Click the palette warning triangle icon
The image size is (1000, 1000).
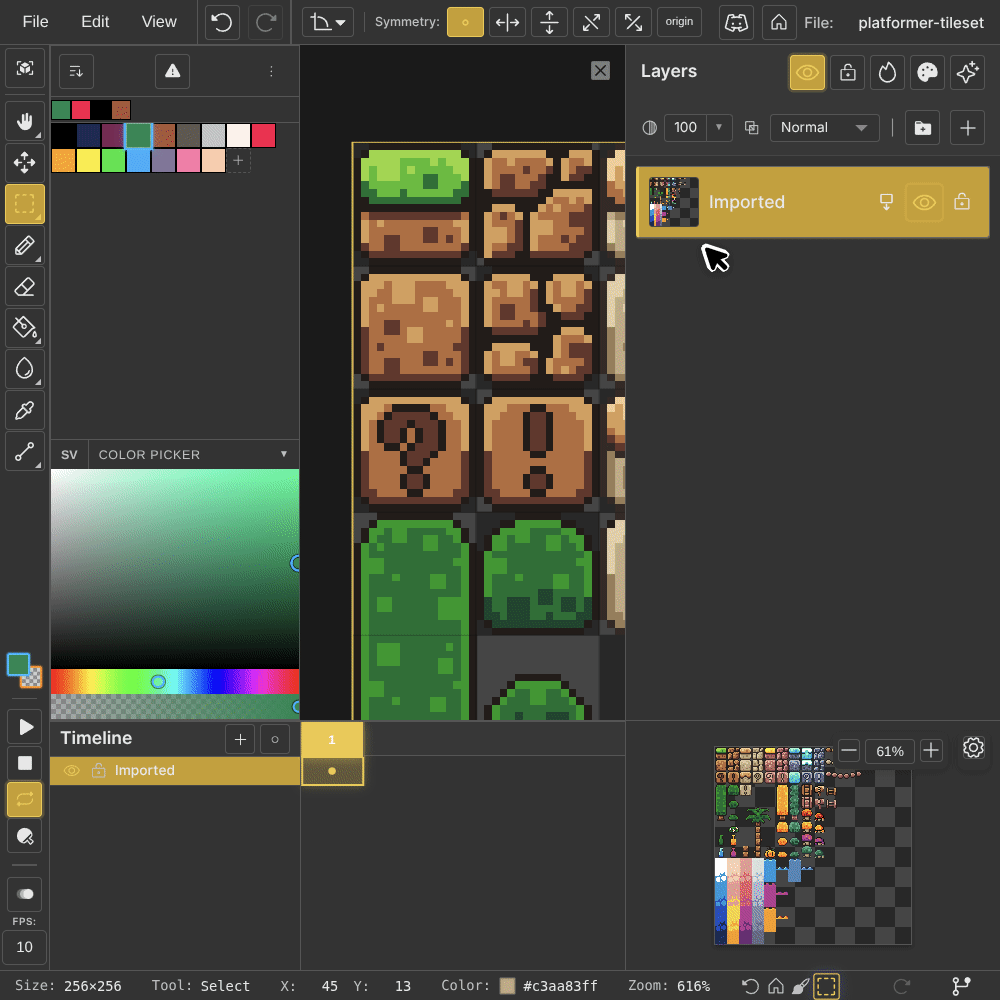(172, 71)
